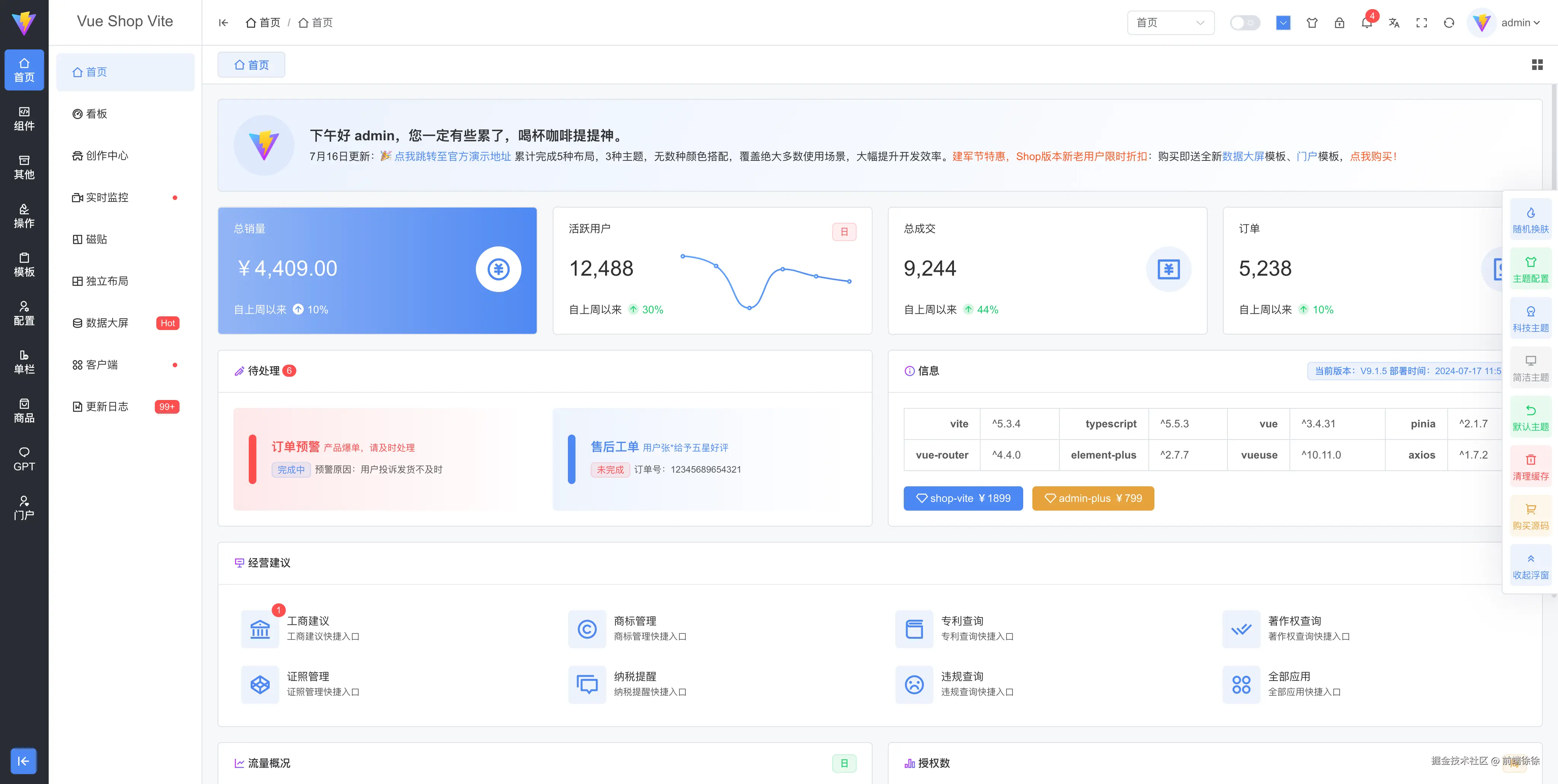The width and height of the screenshot is (1558, 784).
Task: Follow the 点我跳转至官方演示地址 link
Action: (x=452, y=157)
